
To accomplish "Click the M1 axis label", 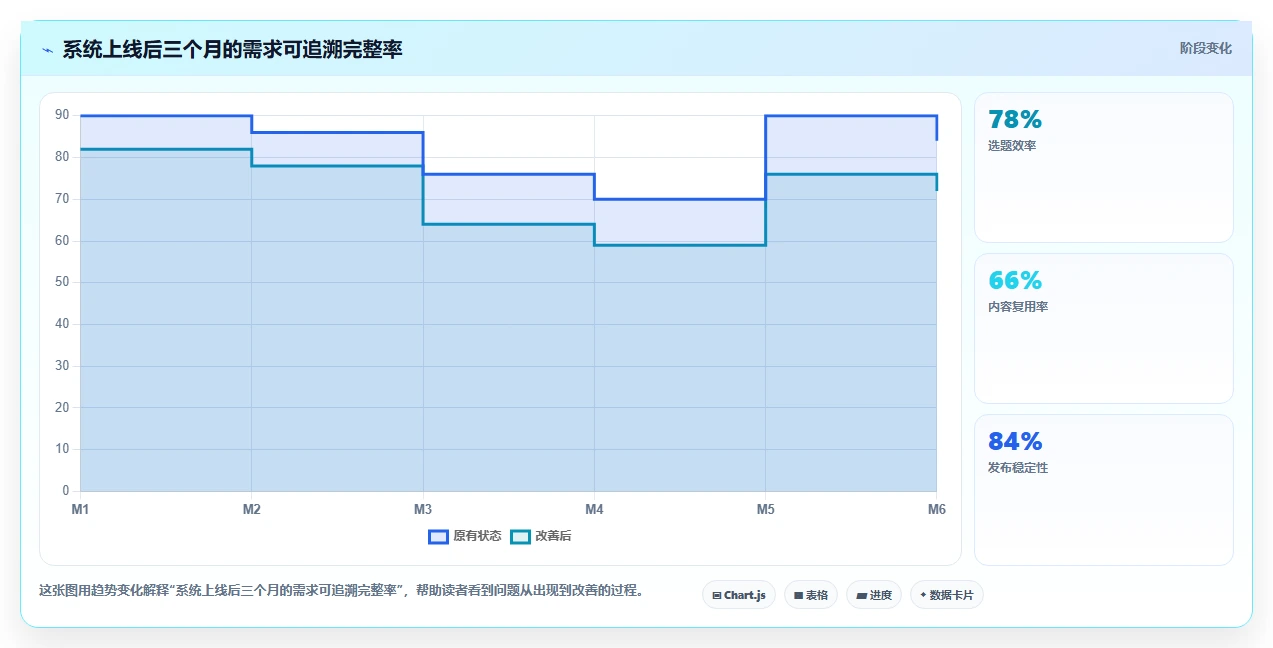I will (80, 509).
